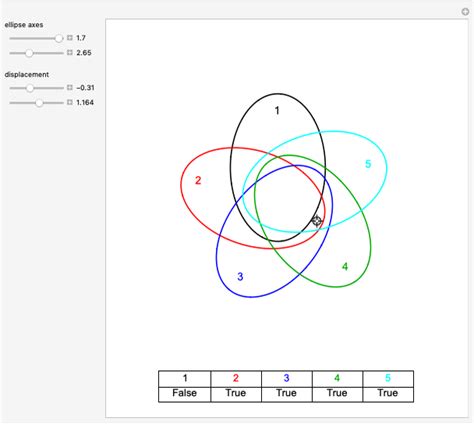Click the True cell under red column 2

236,394
